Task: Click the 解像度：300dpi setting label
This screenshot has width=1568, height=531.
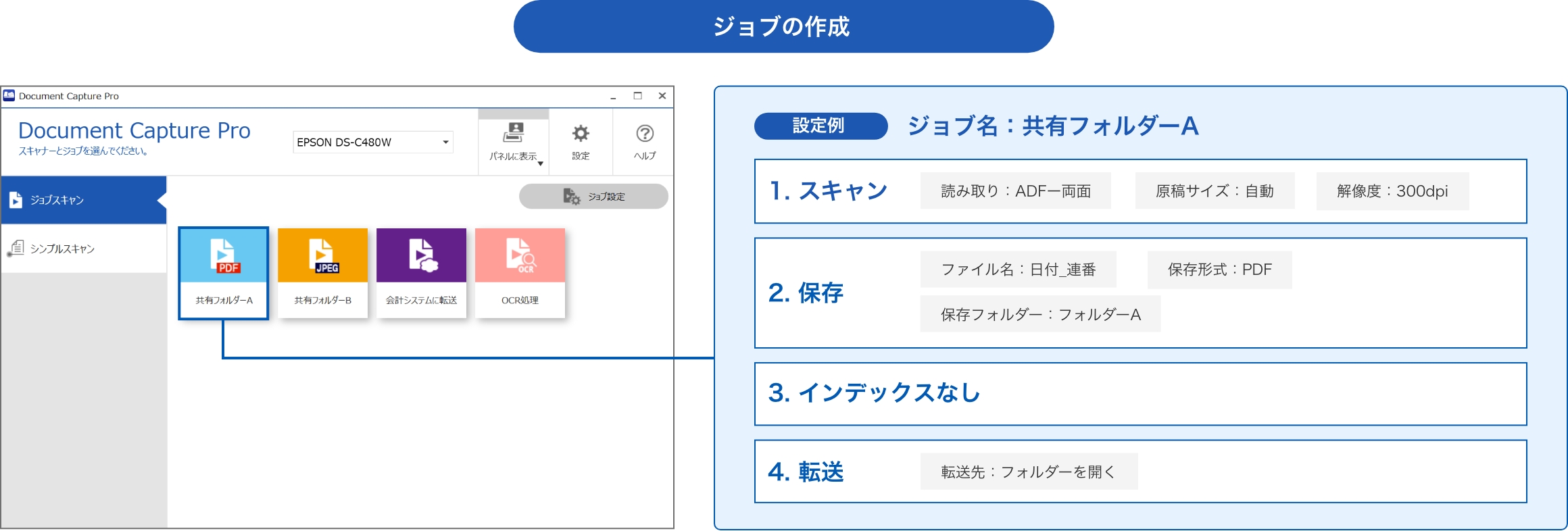Action: (1392, 191)
